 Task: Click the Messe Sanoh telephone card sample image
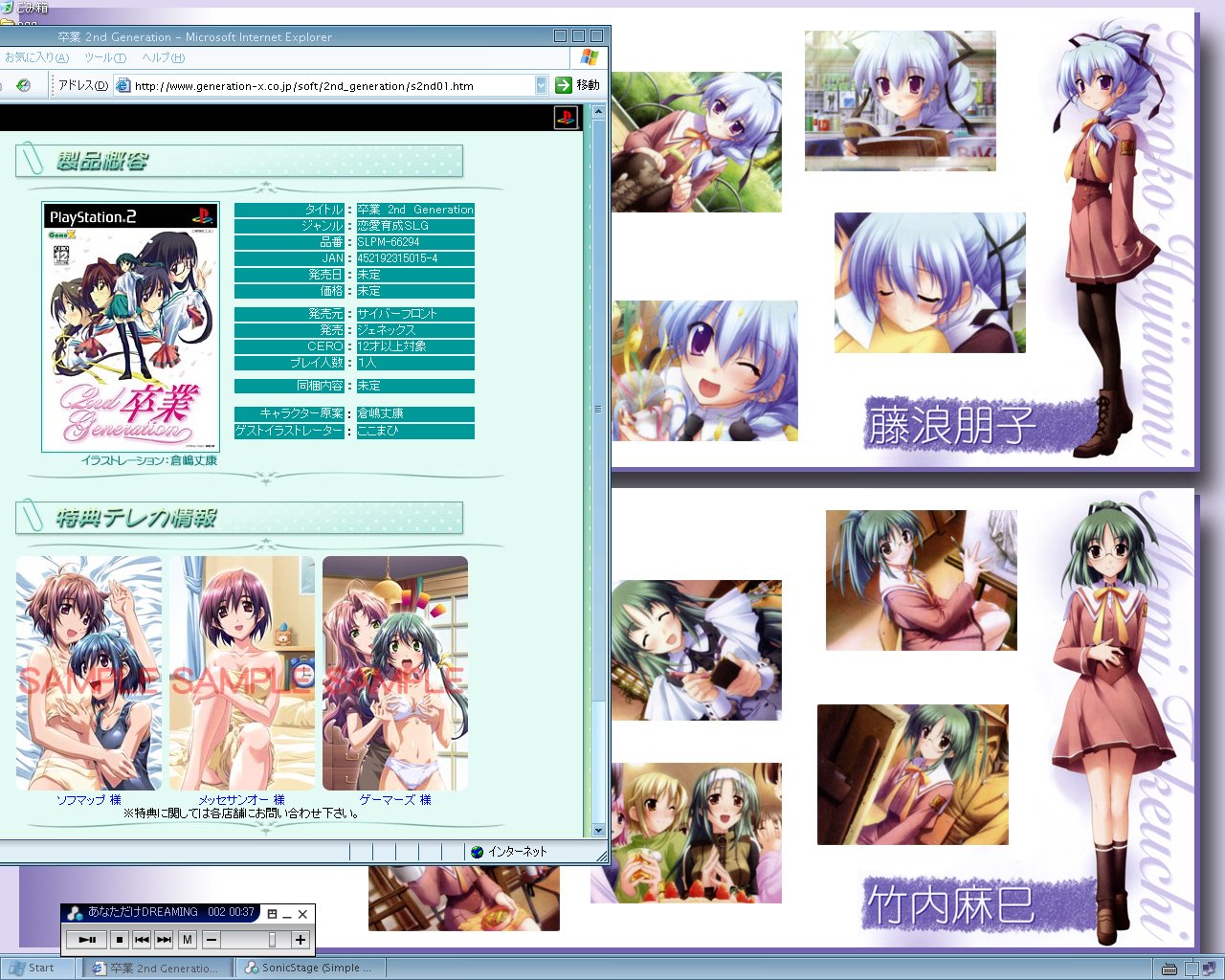[x=242, y=674]
